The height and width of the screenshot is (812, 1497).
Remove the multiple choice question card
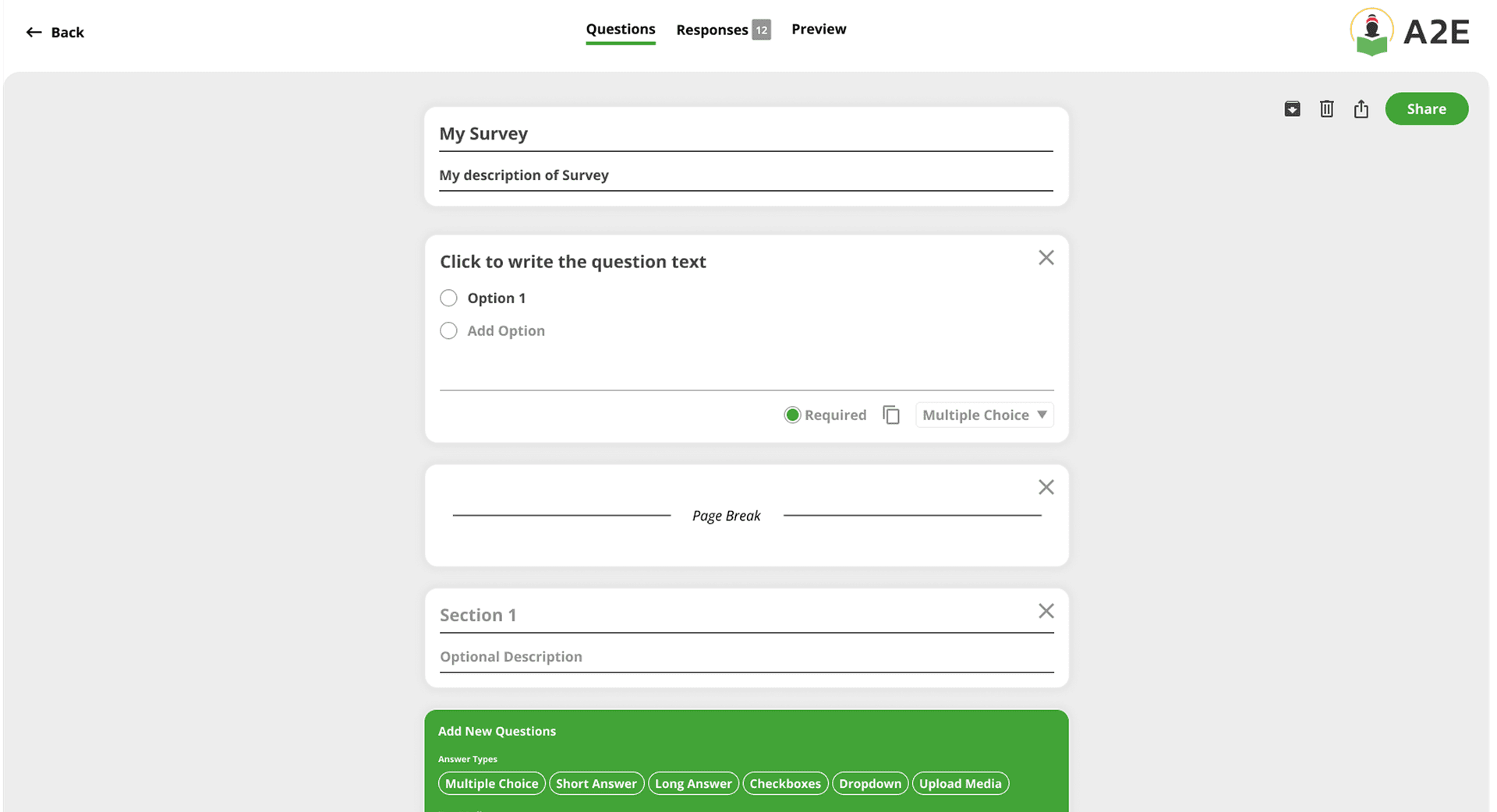click(x=1046, y=258)
